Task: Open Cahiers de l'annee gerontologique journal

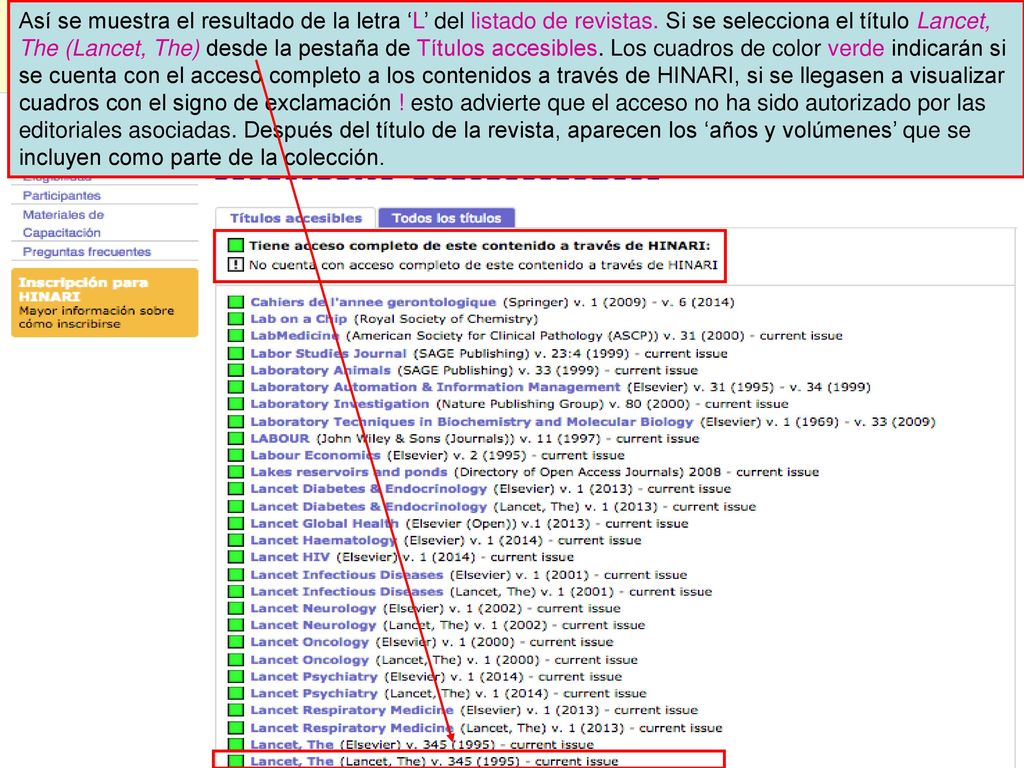Action: (x=373, y=302)
